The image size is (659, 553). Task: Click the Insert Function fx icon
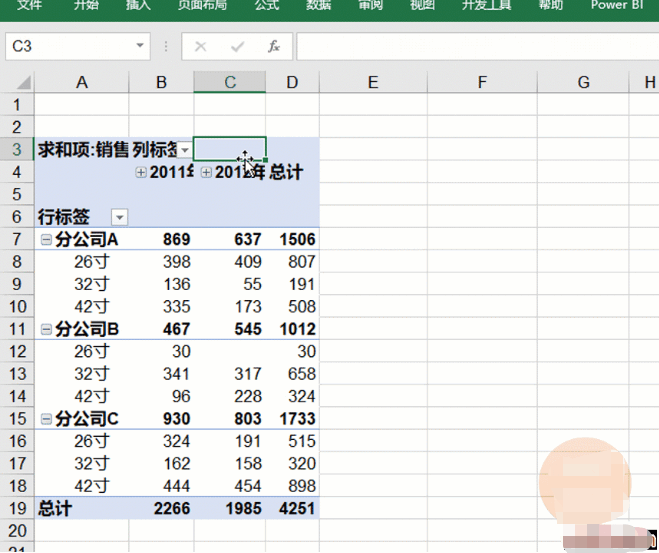tap(274, 46)
